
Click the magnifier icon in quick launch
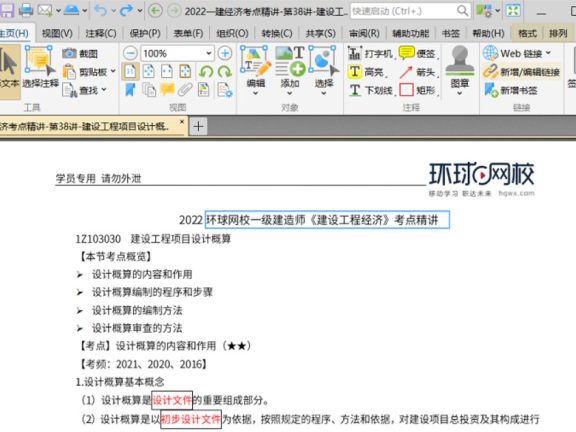click(463, 11)
